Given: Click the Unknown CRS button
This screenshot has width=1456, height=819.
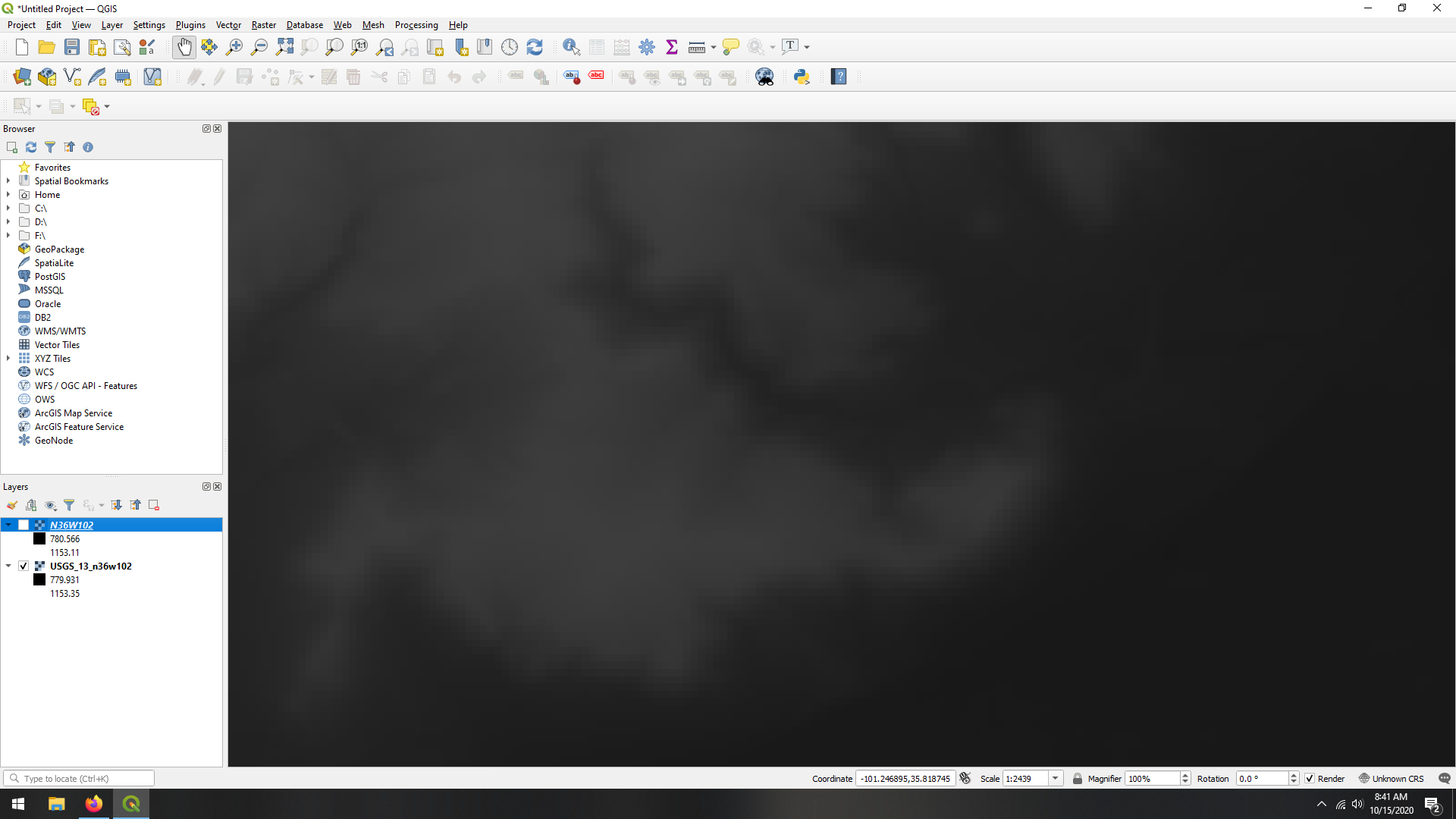Looking at the screenshot, I should coord(1392,779).
